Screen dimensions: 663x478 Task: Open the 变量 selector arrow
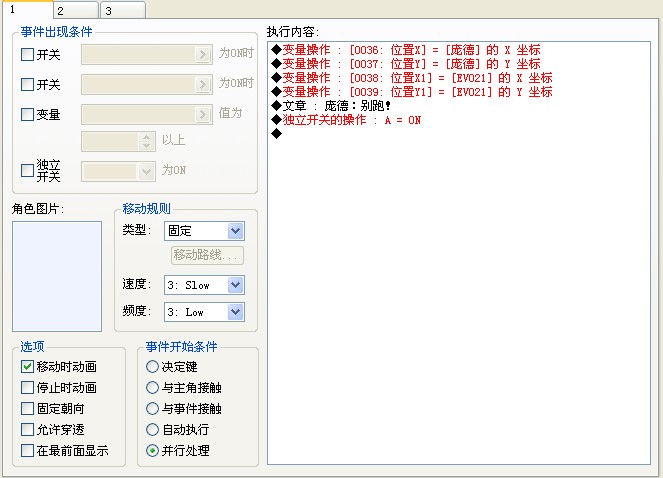(x=203, y=115)
